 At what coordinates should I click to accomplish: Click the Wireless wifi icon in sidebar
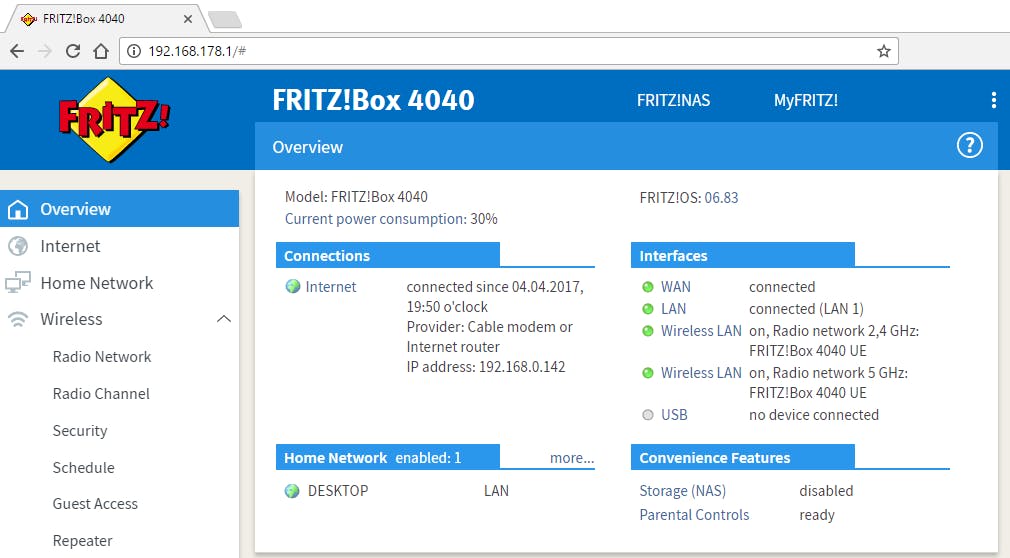(x=18, y=319)
